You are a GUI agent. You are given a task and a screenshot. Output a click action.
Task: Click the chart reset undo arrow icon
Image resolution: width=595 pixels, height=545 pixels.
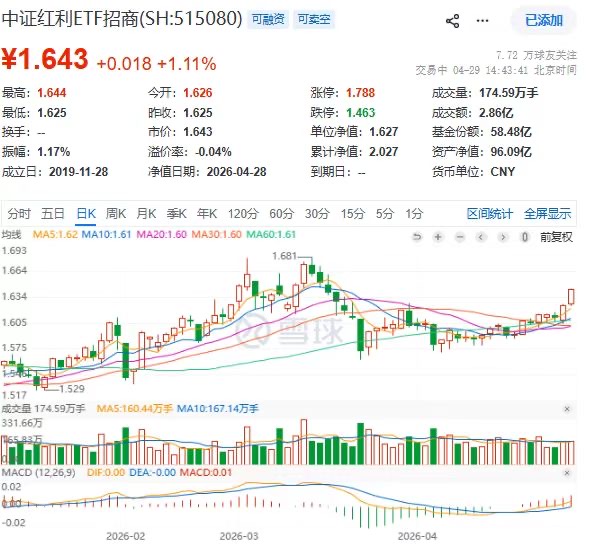pos(417,237)
